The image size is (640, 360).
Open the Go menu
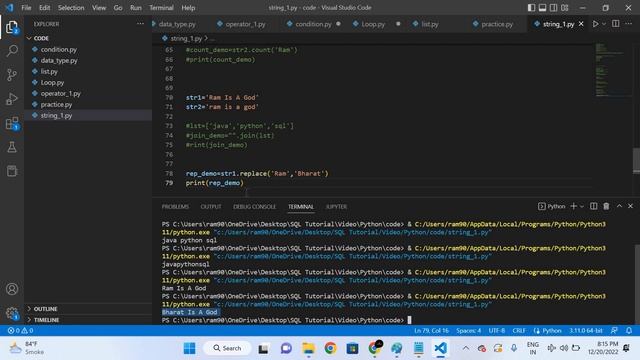(118, 8)
